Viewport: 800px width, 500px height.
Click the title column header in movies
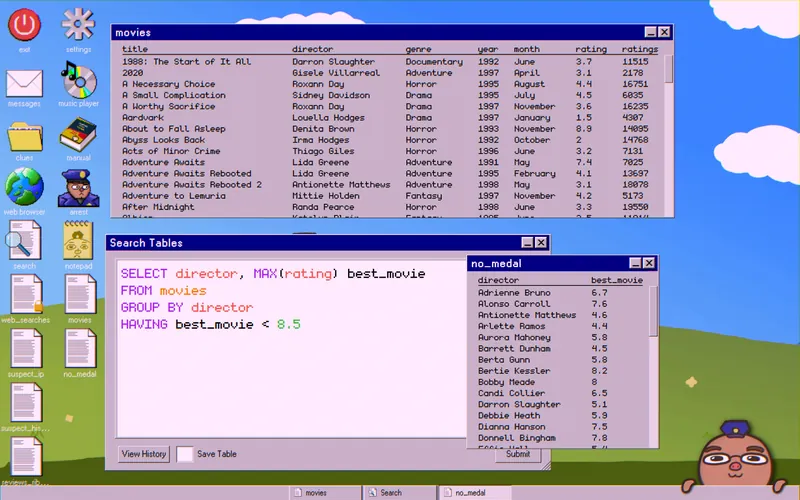pos(135,49)
